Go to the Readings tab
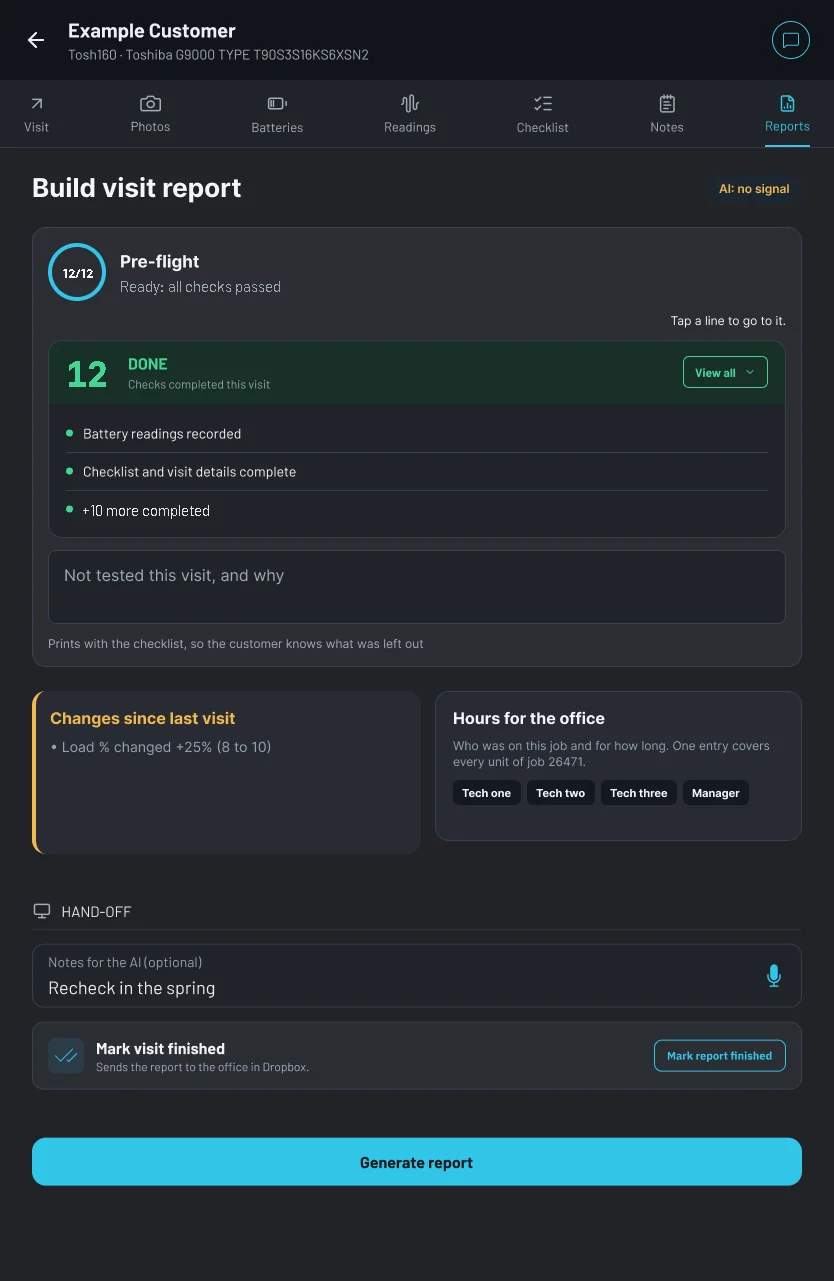 point(410,114)
